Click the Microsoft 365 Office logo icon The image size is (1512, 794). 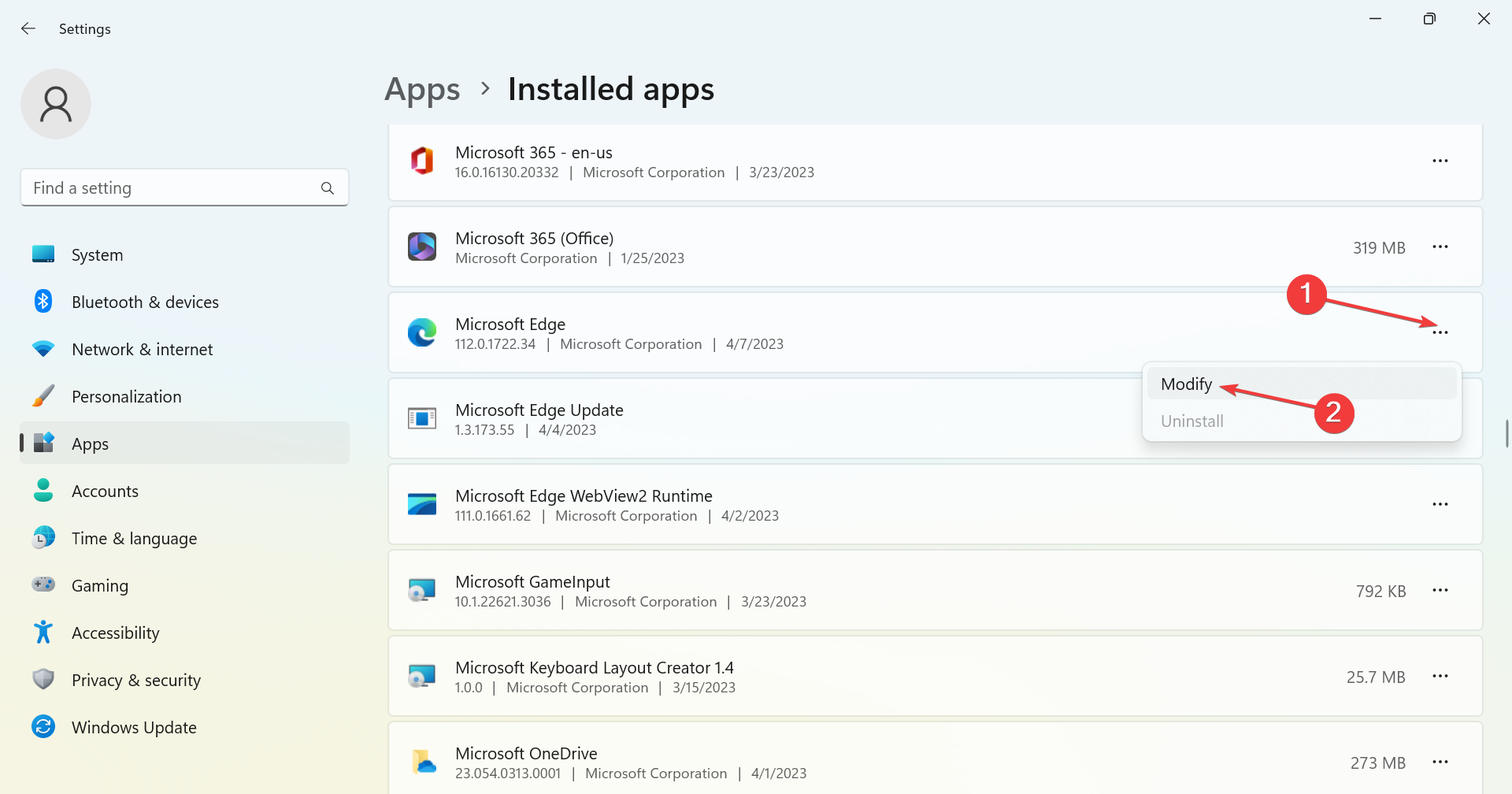coord(422,161)
